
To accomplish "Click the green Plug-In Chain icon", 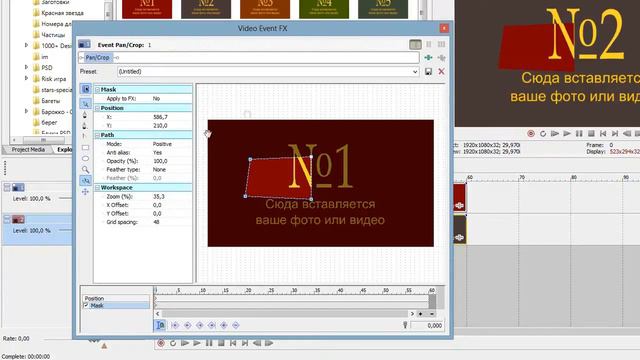I will click(x=428, y=58).
